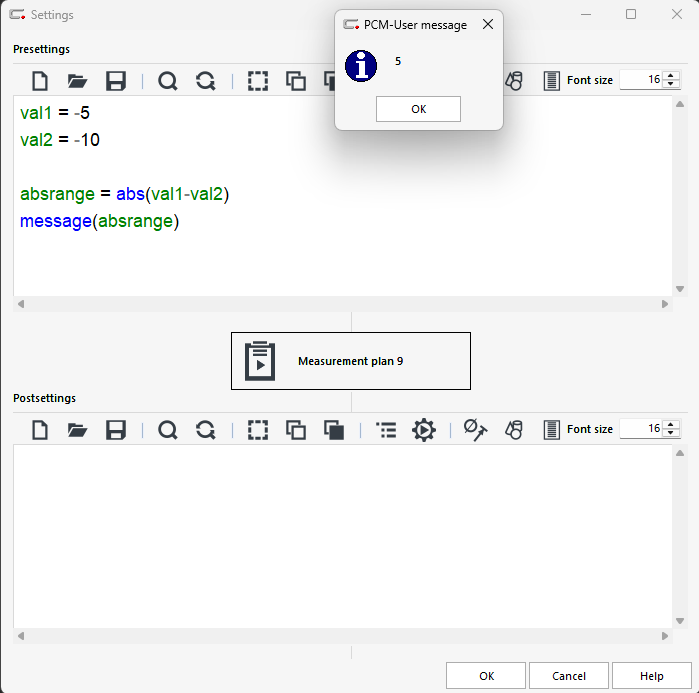Click inside the empty Postsettings editor area
Image resolution: width=699 pixels, height=693 pixels.
(340, 535)
